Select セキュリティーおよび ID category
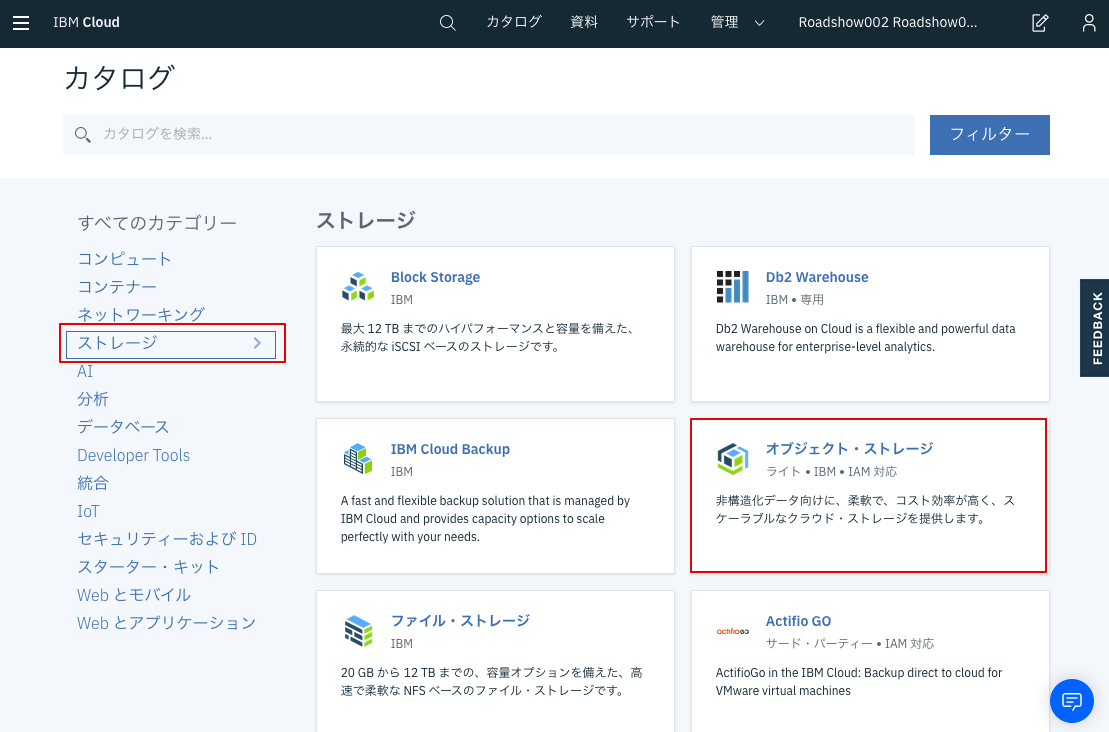 [167, 539]
